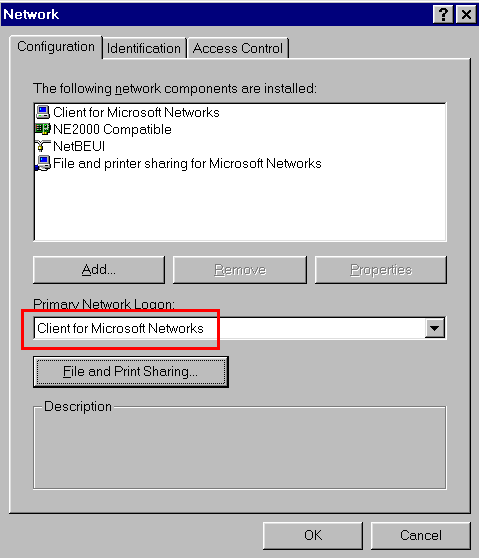Dismiss the dialog with Cancel
This screenshot has width=479, height=558.
point(421,535)
